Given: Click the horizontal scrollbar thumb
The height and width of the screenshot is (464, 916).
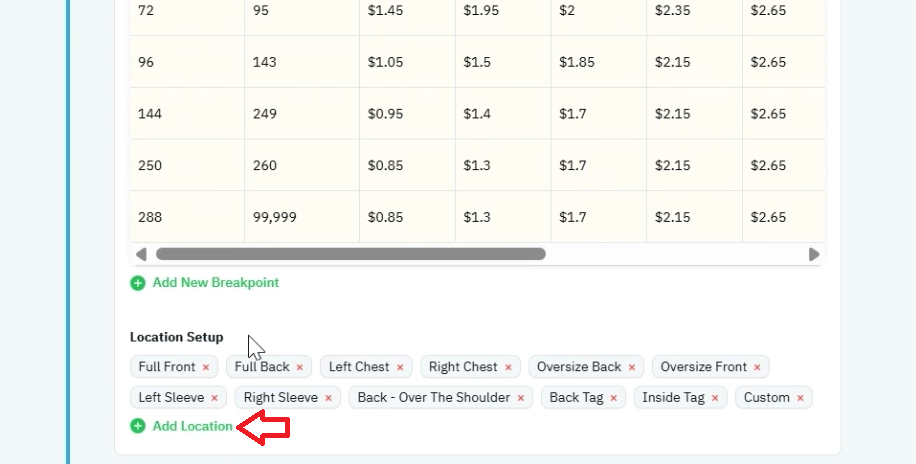Looking at the screenshot, I should coord(351,254).
